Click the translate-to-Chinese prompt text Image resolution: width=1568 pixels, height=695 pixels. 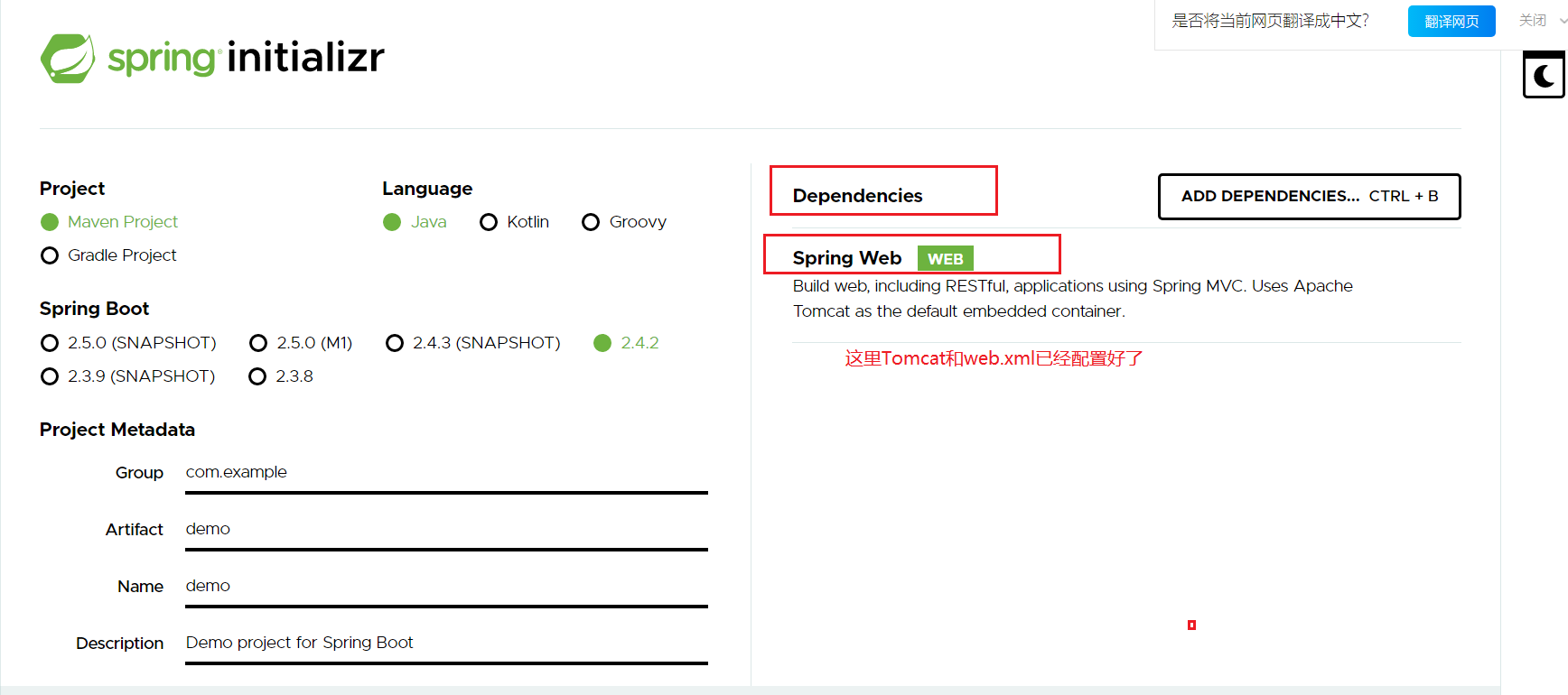pos(1270,21)
